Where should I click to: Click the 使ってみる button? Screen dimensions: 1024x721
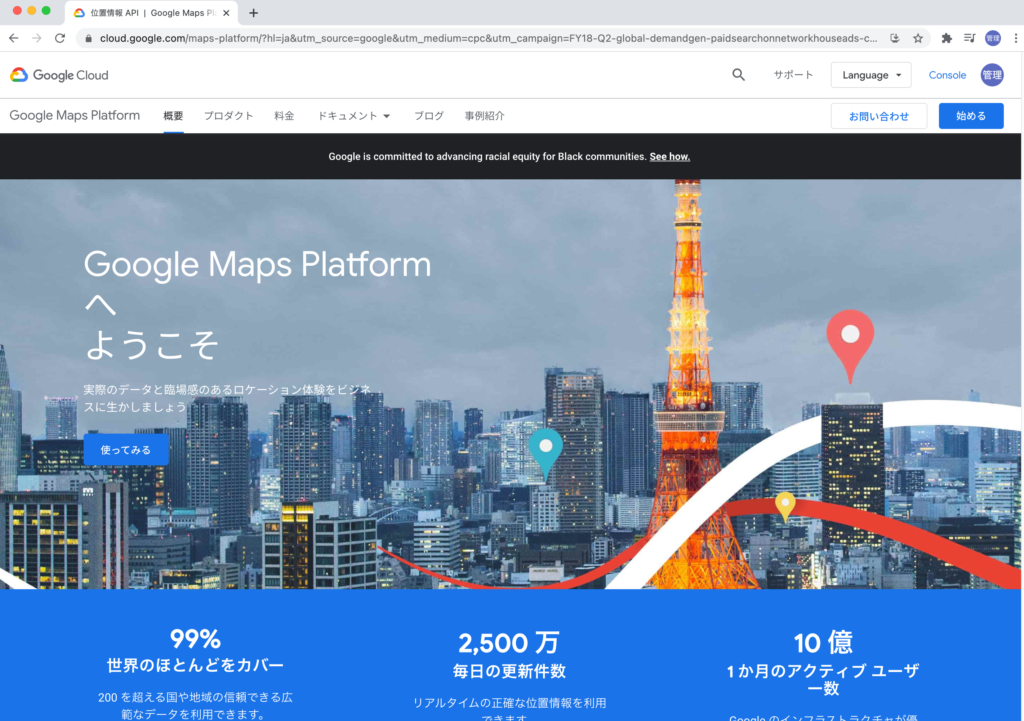(126, 449)
